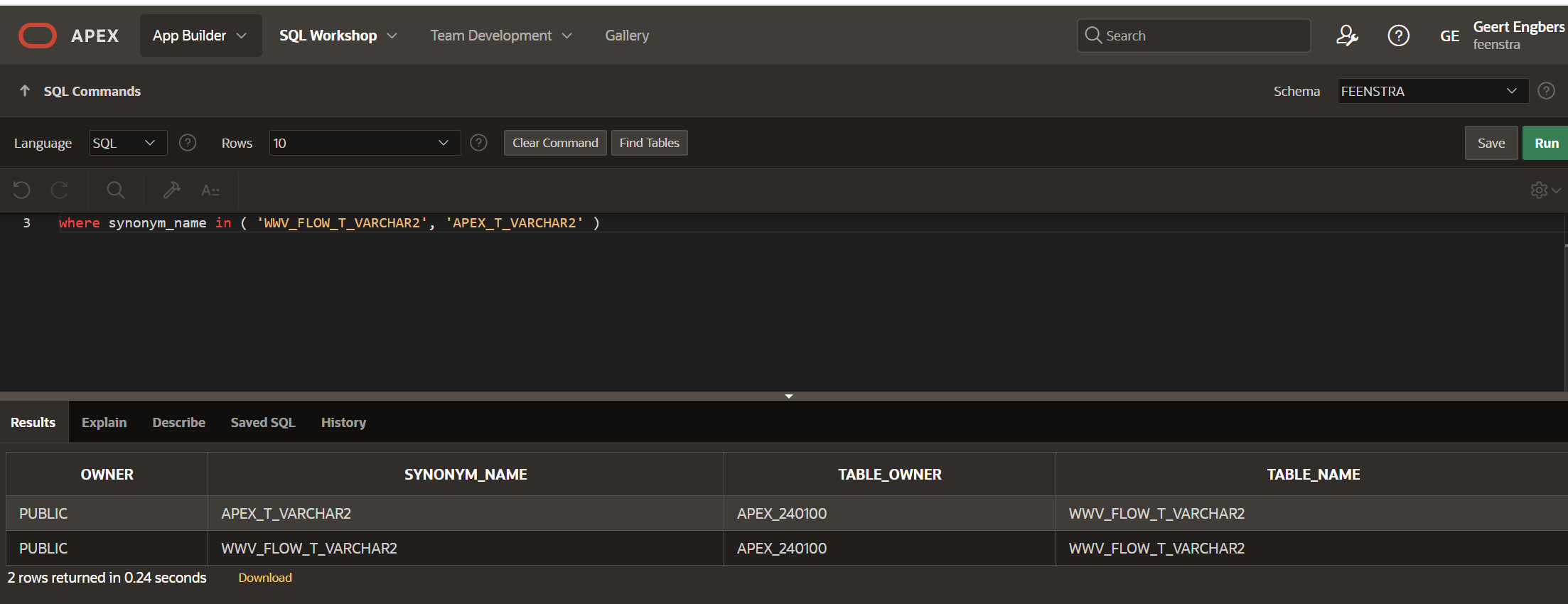Click the Oracle APEX logo icon
This screenshot has height=604, width=1568.
click(x=38, y=36)
